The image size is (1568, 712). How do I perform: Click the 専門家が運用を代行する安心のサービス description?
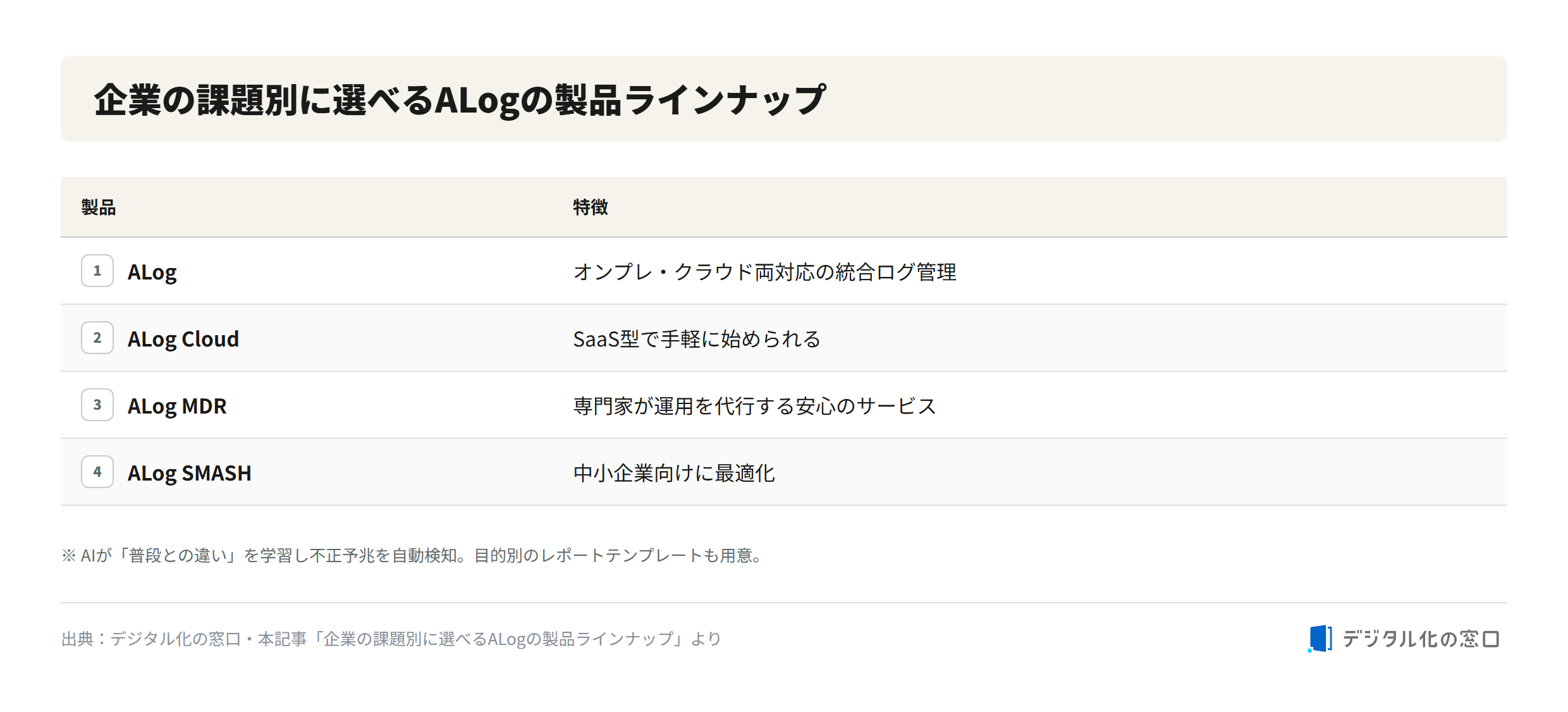[754, 406]
